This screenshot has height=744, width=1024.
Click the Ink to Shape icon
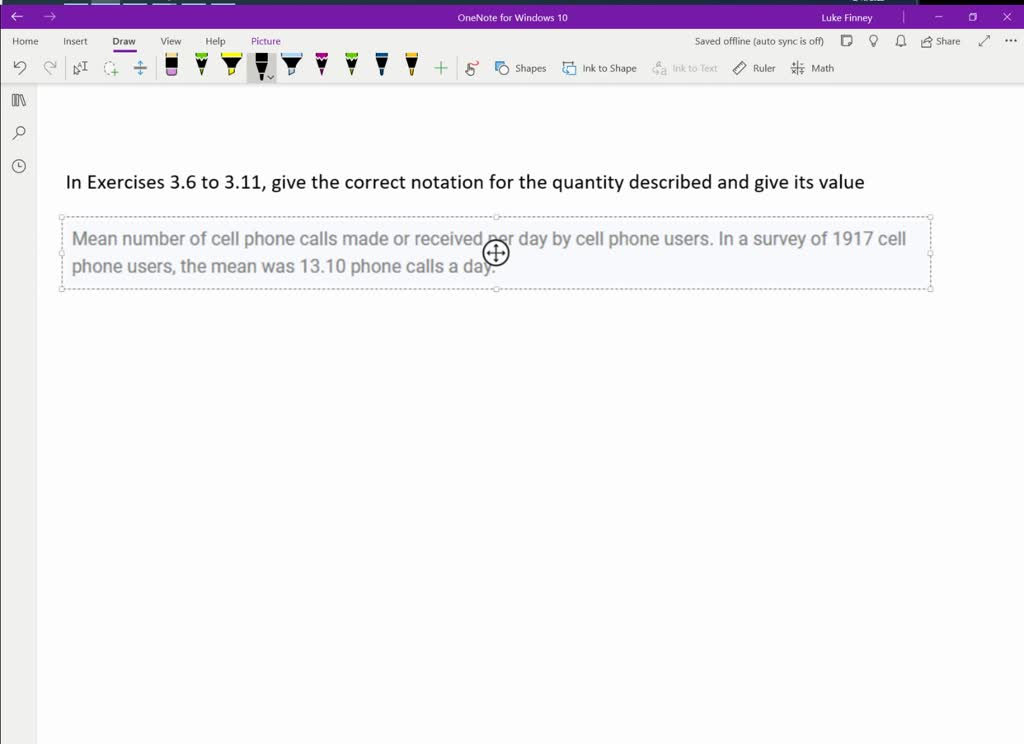[599, 67]
